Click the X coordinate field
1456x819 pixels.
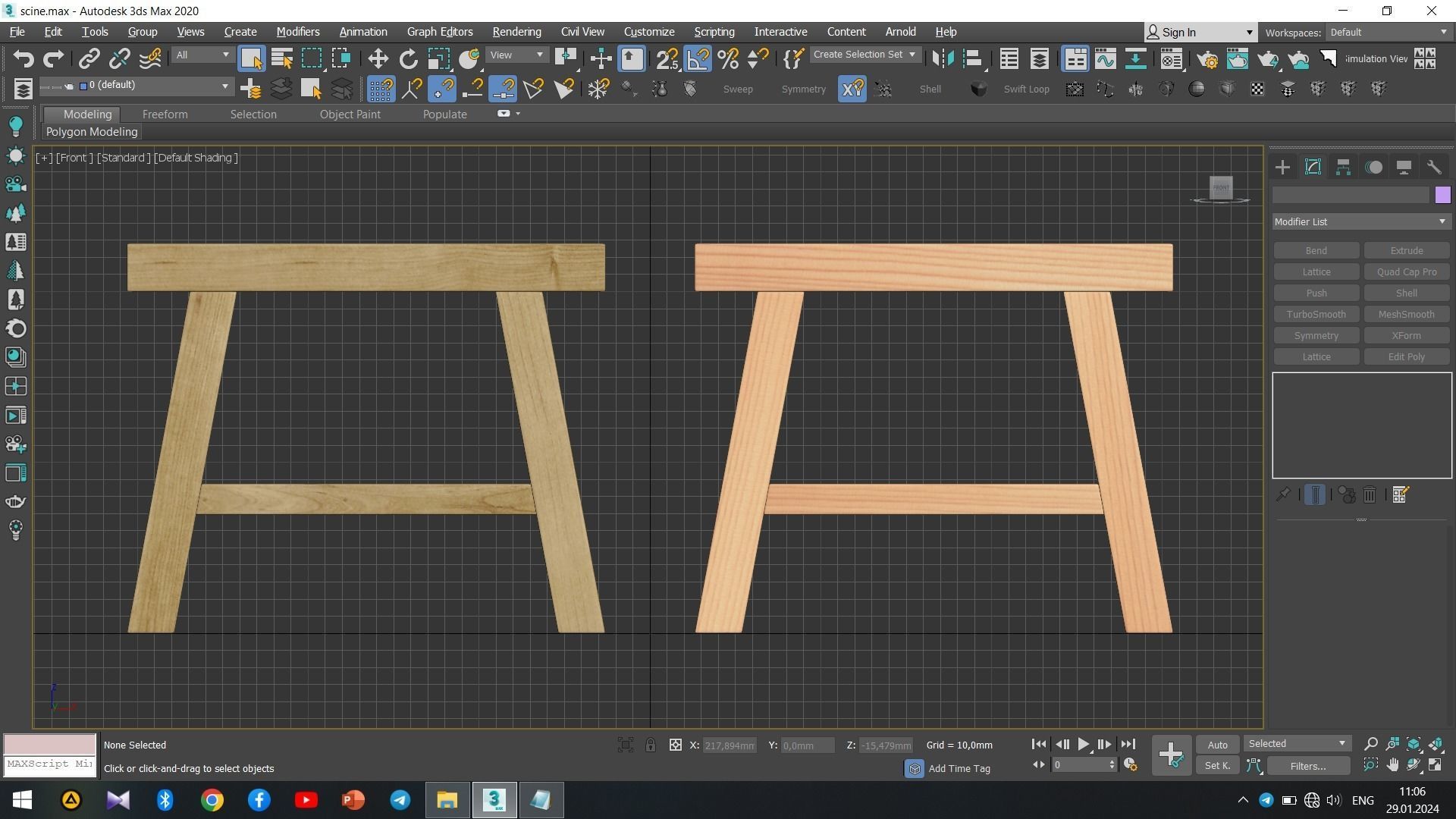pyautogui.click(x=730, y=746)
